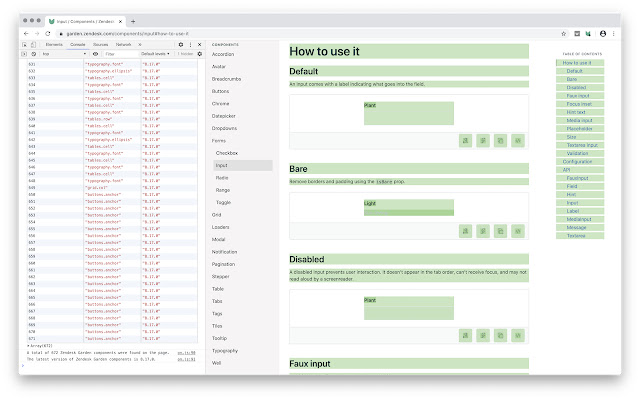Open the JavaScript context 'top' dropdown
The width and height of the screenshot is (640, 400).
click(60, 54)
